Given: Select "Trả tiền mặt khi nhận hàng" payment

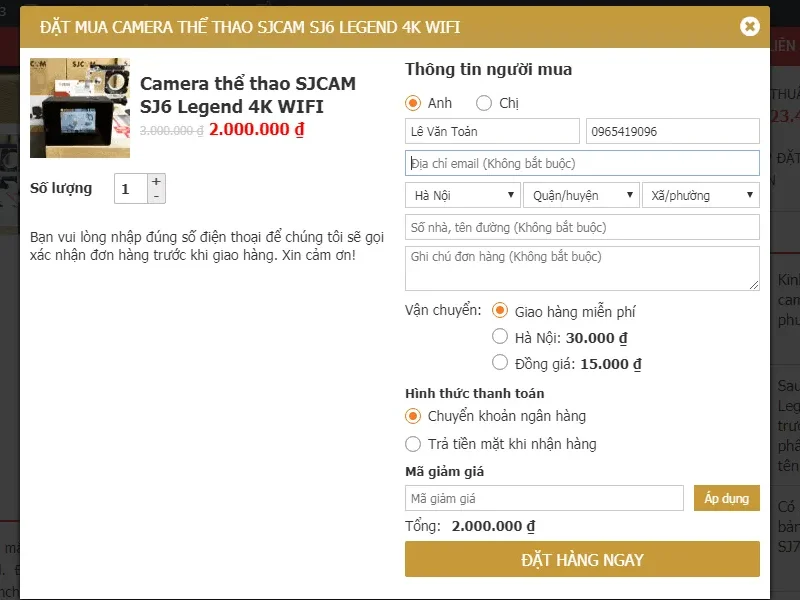Looking at the screenshot, I should [412, 444].
